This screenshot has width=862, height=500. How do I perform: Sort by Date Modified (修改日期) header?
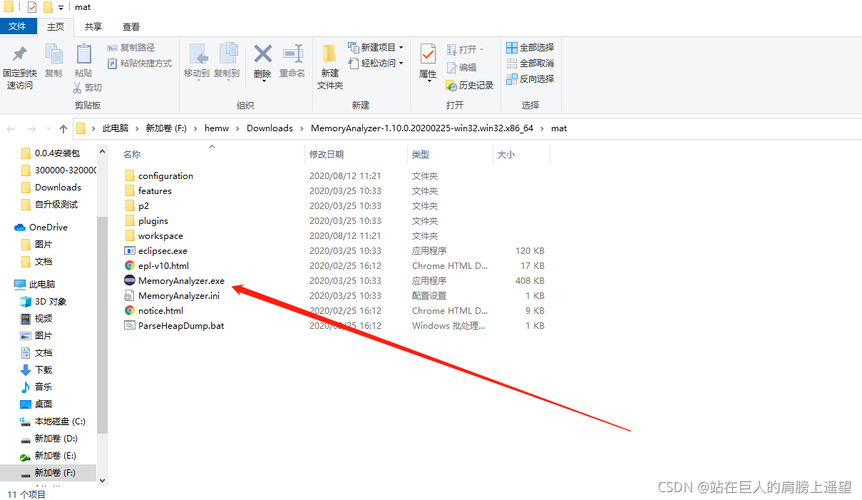(327, 154)
